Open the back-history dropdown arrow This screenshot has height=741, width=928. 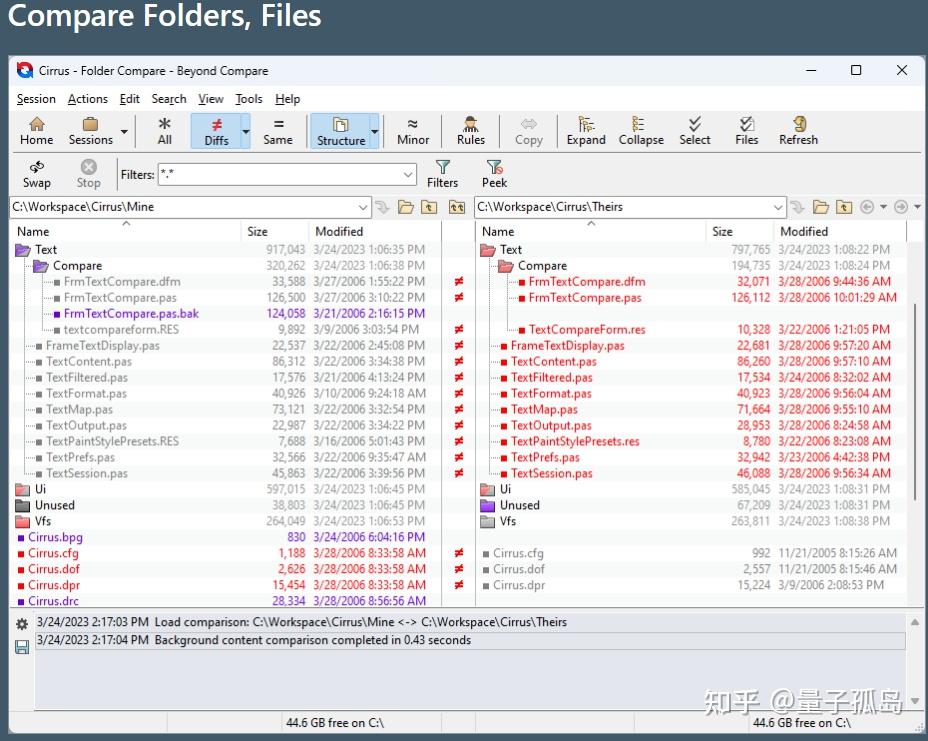point(883,207)
